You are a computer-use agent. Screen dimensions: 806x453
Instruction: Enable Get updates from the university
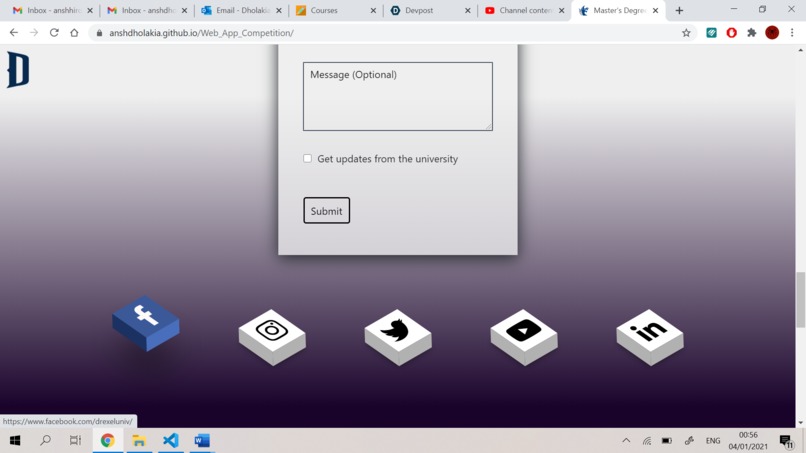[x=307, y=158]
